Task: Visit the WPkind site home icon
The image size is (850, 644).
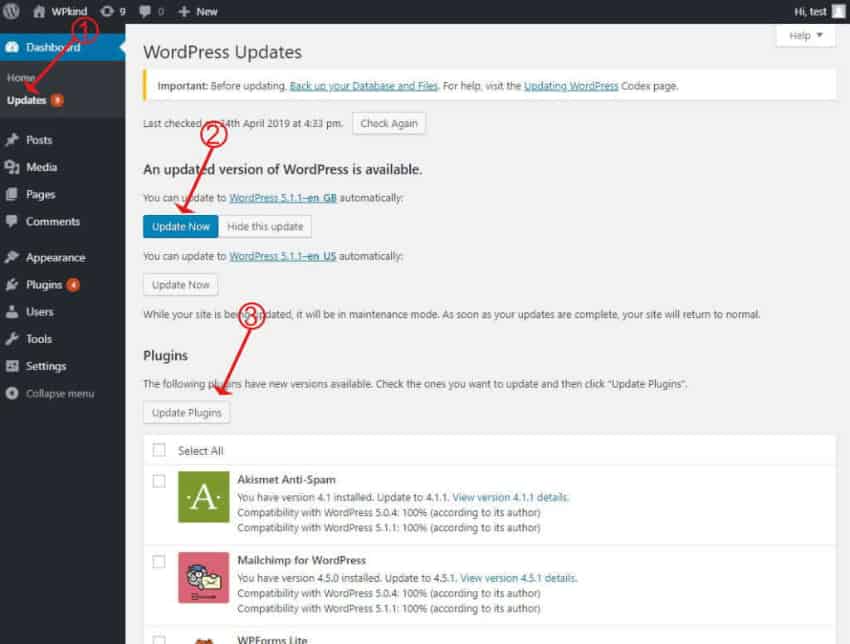Action: click(x=39, y=11)
